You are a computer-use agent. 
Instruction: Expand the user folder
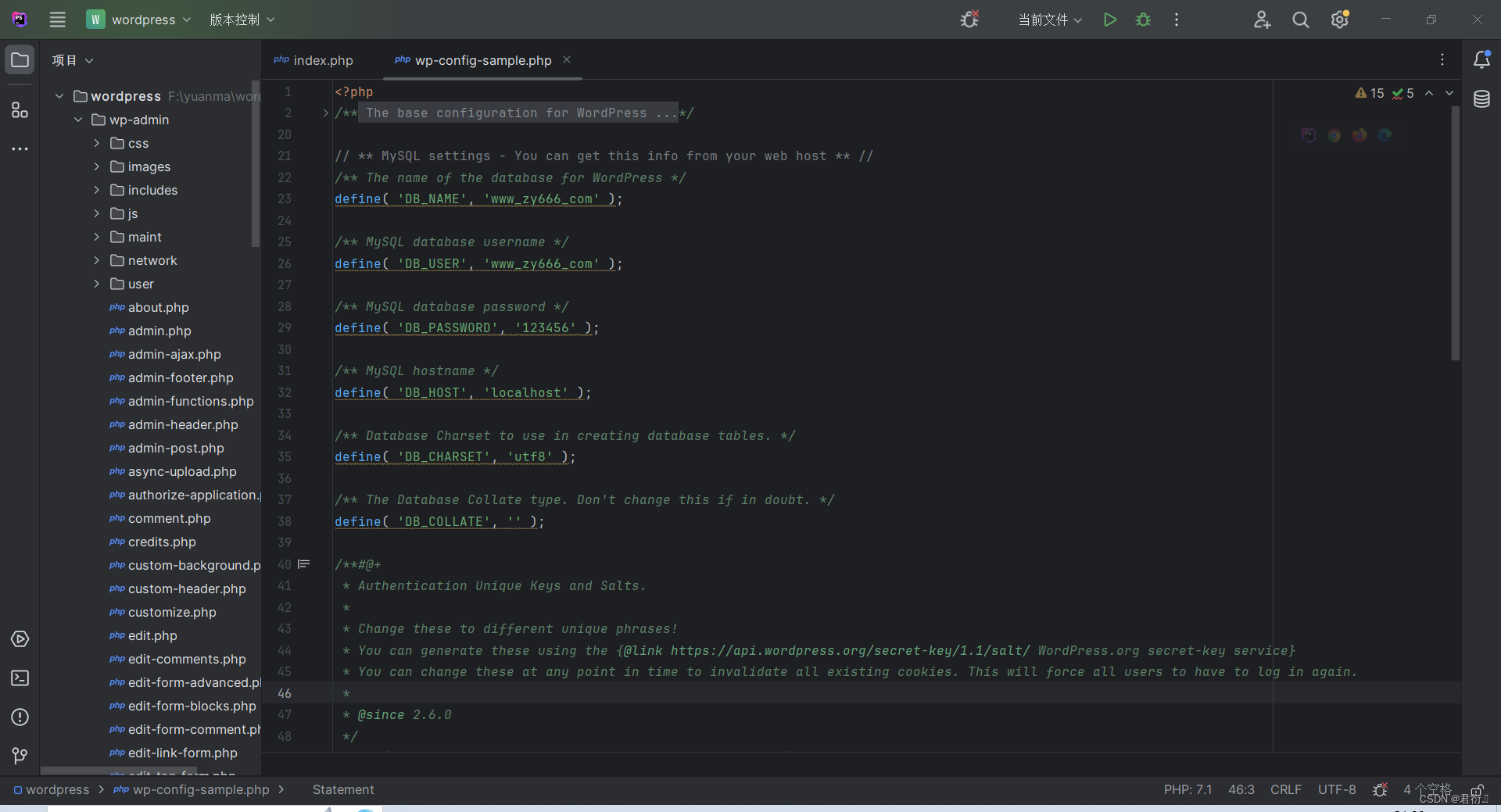[96, 284]
